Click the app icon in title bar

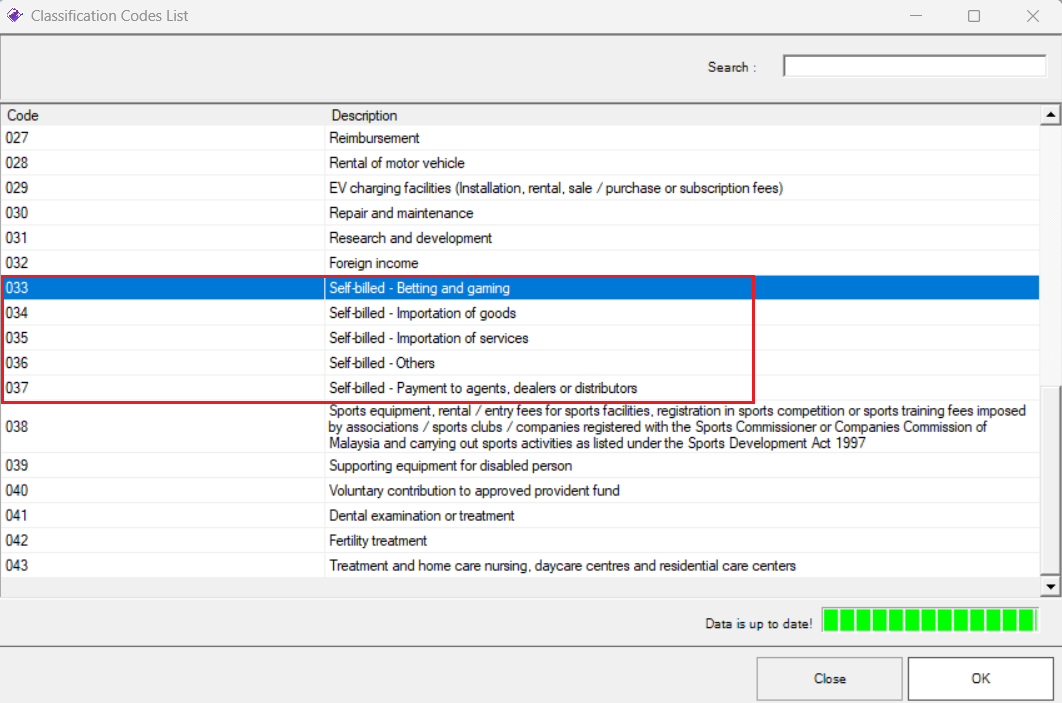tap(14, 16)
